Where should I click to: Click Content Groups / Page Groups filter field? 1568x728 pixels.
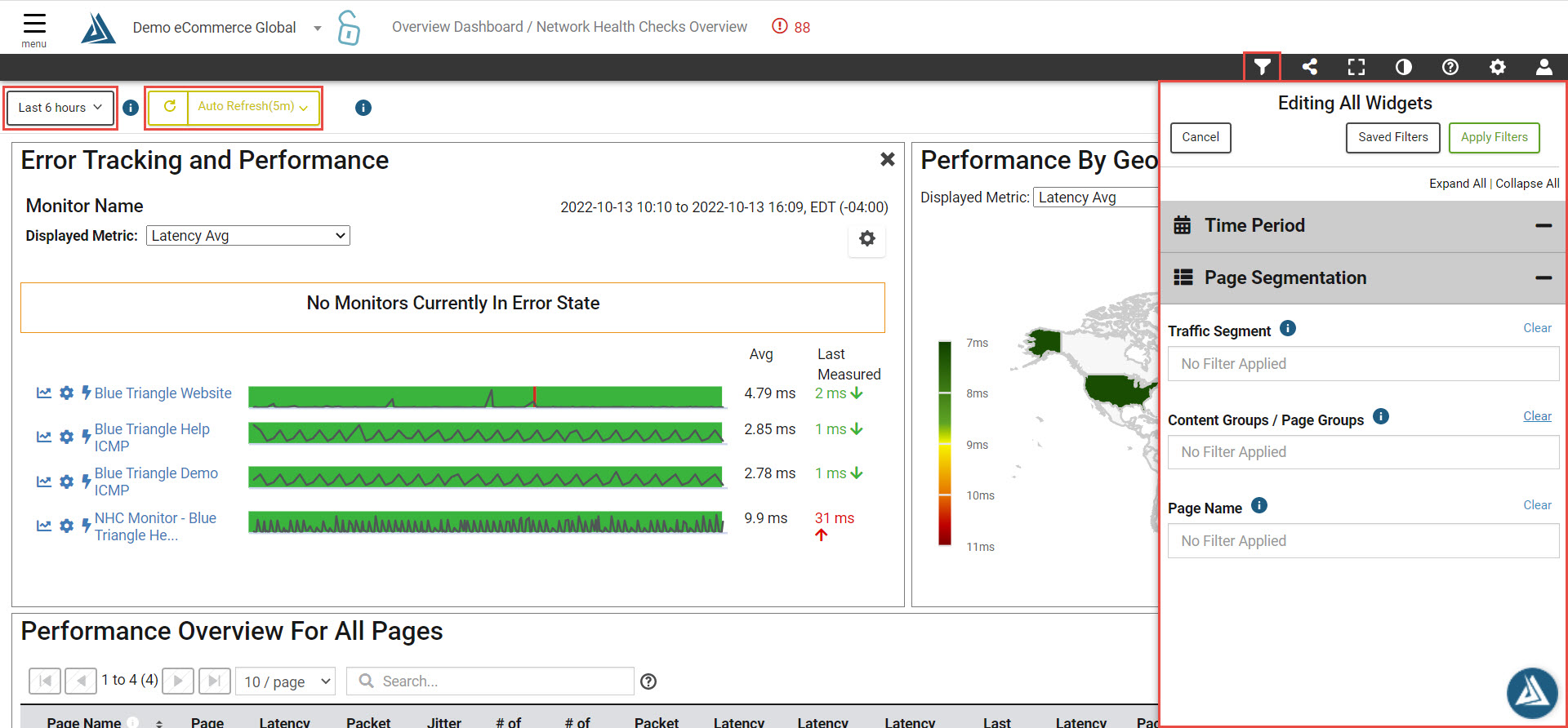(1364, 452)
